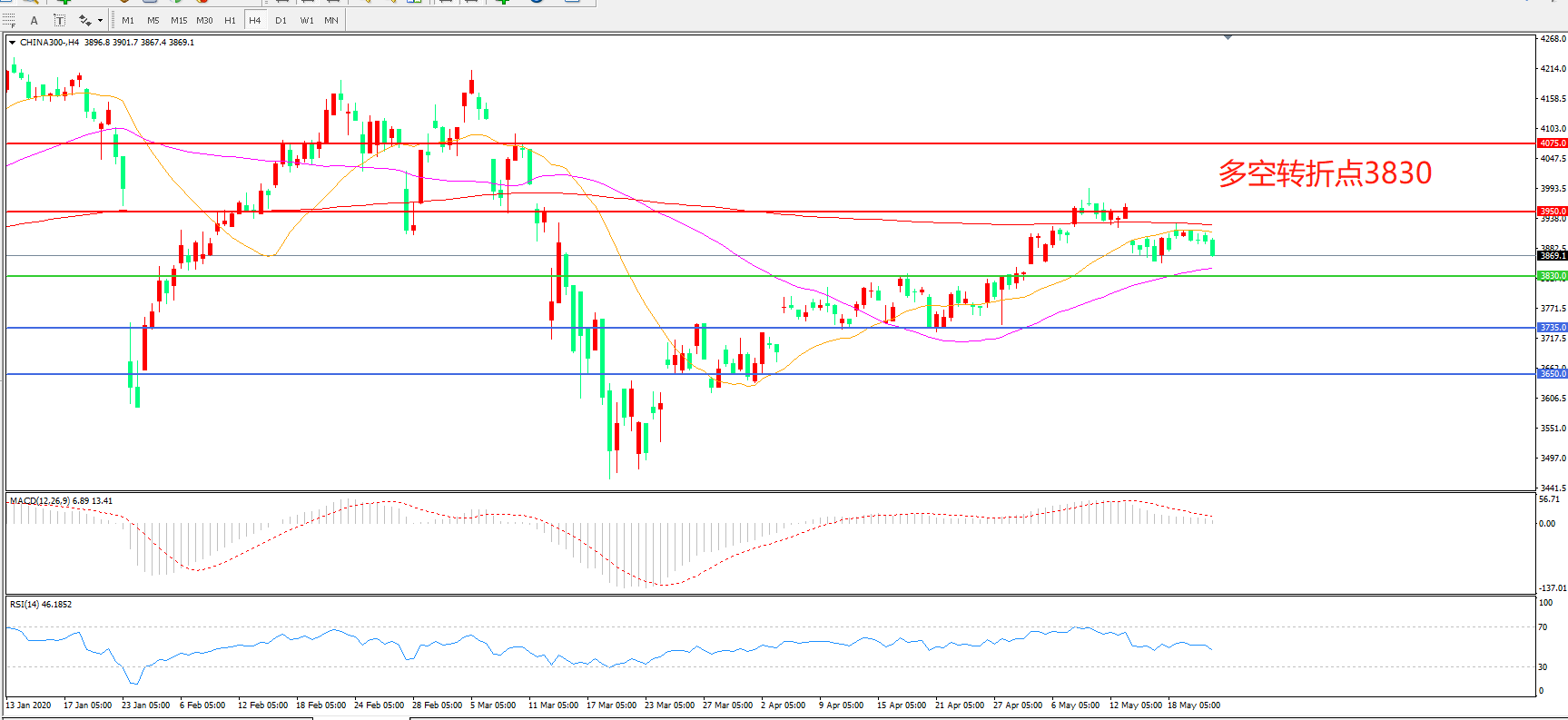Enable the D1 daily timeframe

281,20
